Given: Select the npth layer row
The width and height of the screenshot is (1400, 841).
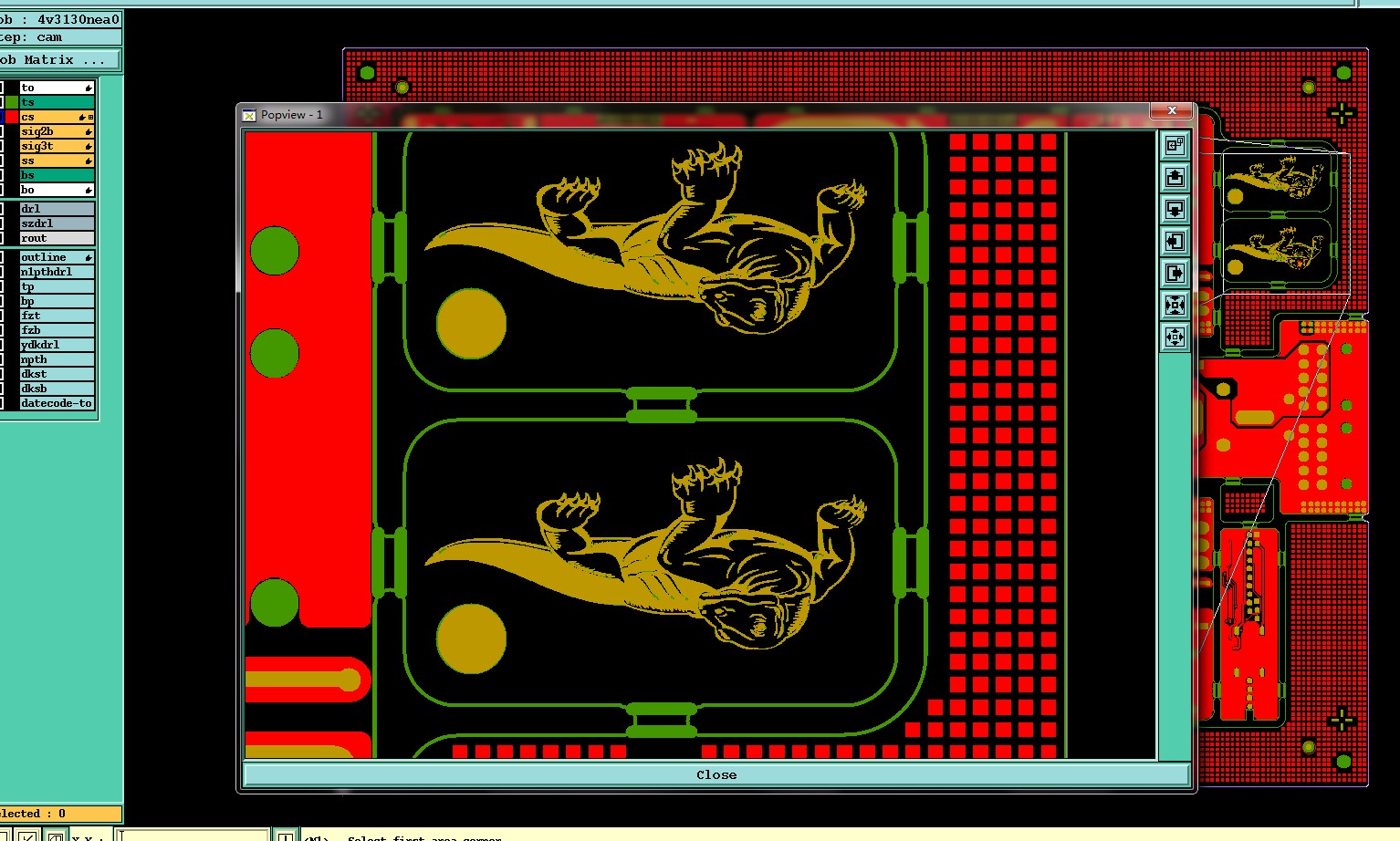Looking at the screenshot, I should pyautogui.click(x=57, y=359).
